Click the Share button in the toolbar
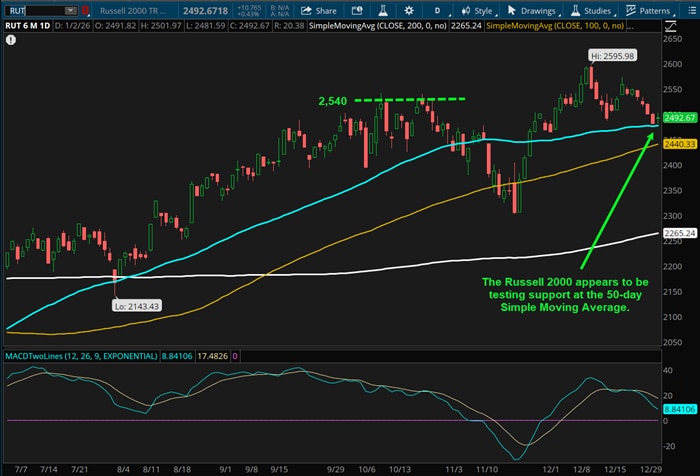Viewport: 700px width, 476px height. [x=319, y=11]
